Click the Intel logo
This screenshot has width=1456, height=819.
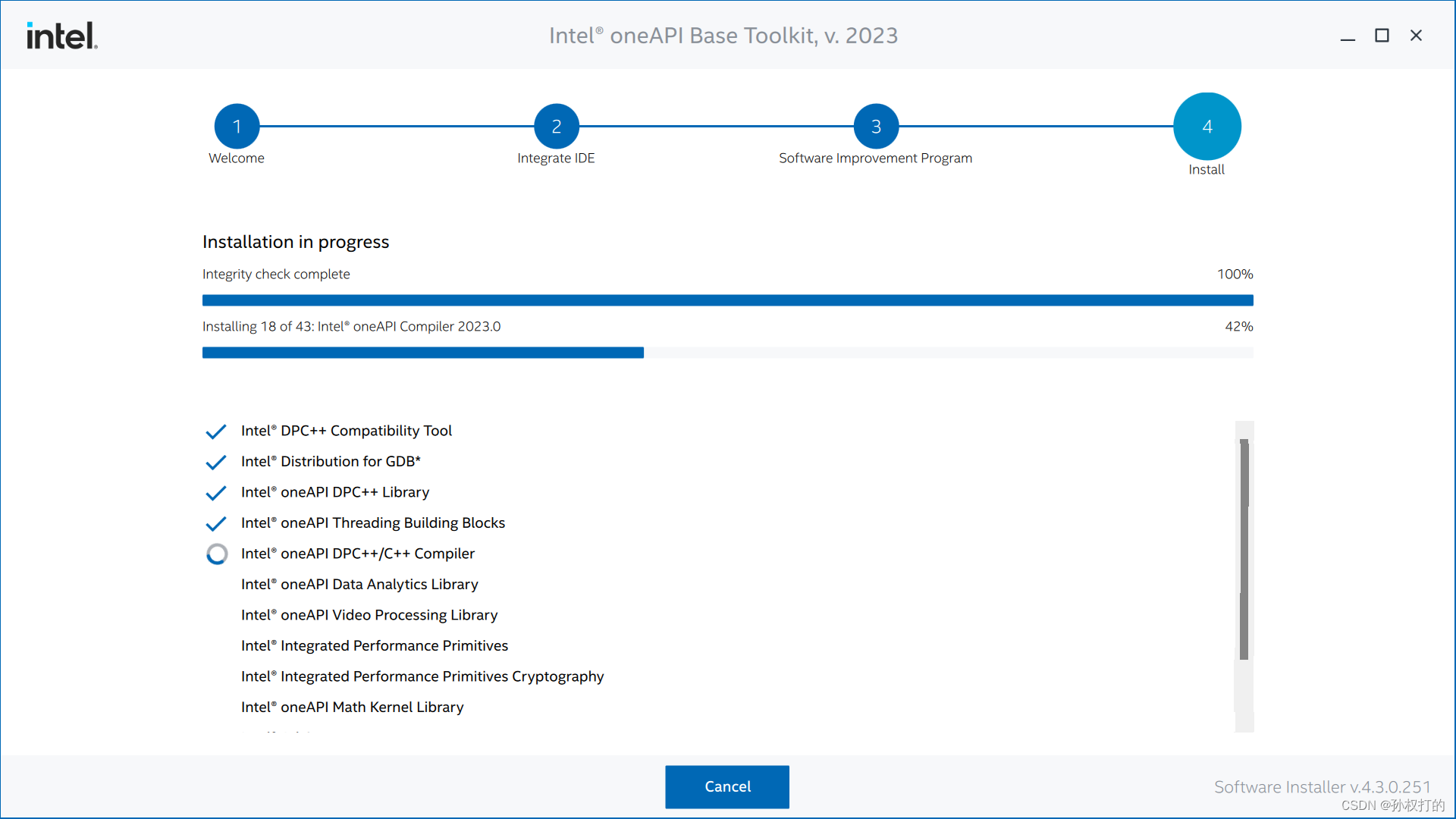[x=62, y=36]
